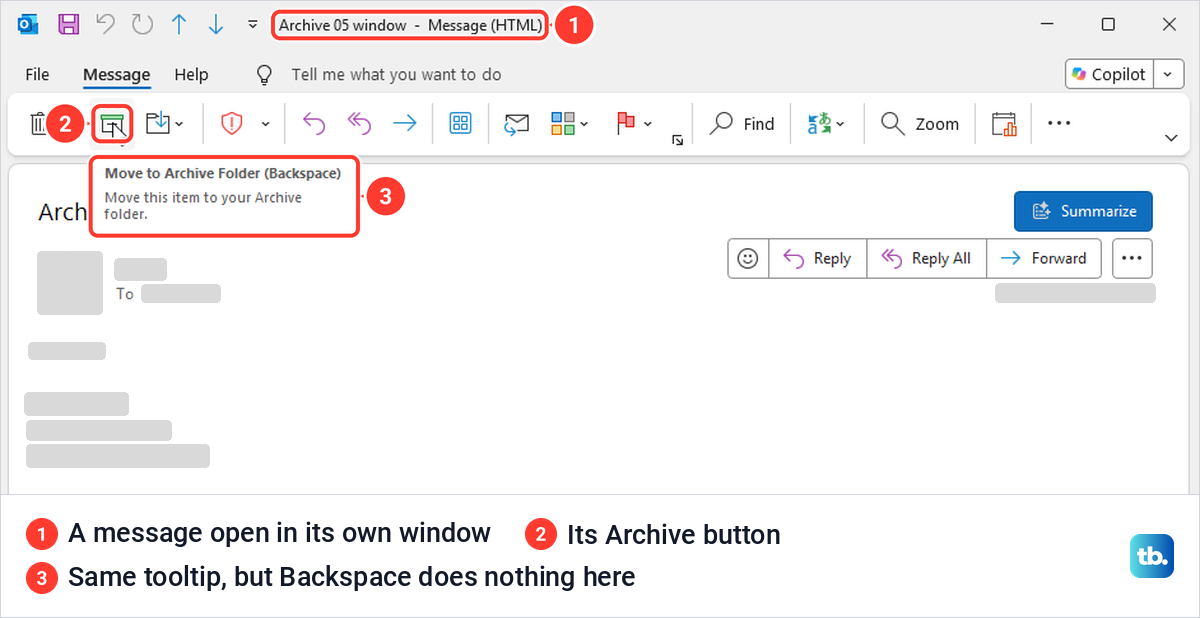
Task: Click the ribbon Reply All double-arrow icon
Action: (x=359, y=124)
